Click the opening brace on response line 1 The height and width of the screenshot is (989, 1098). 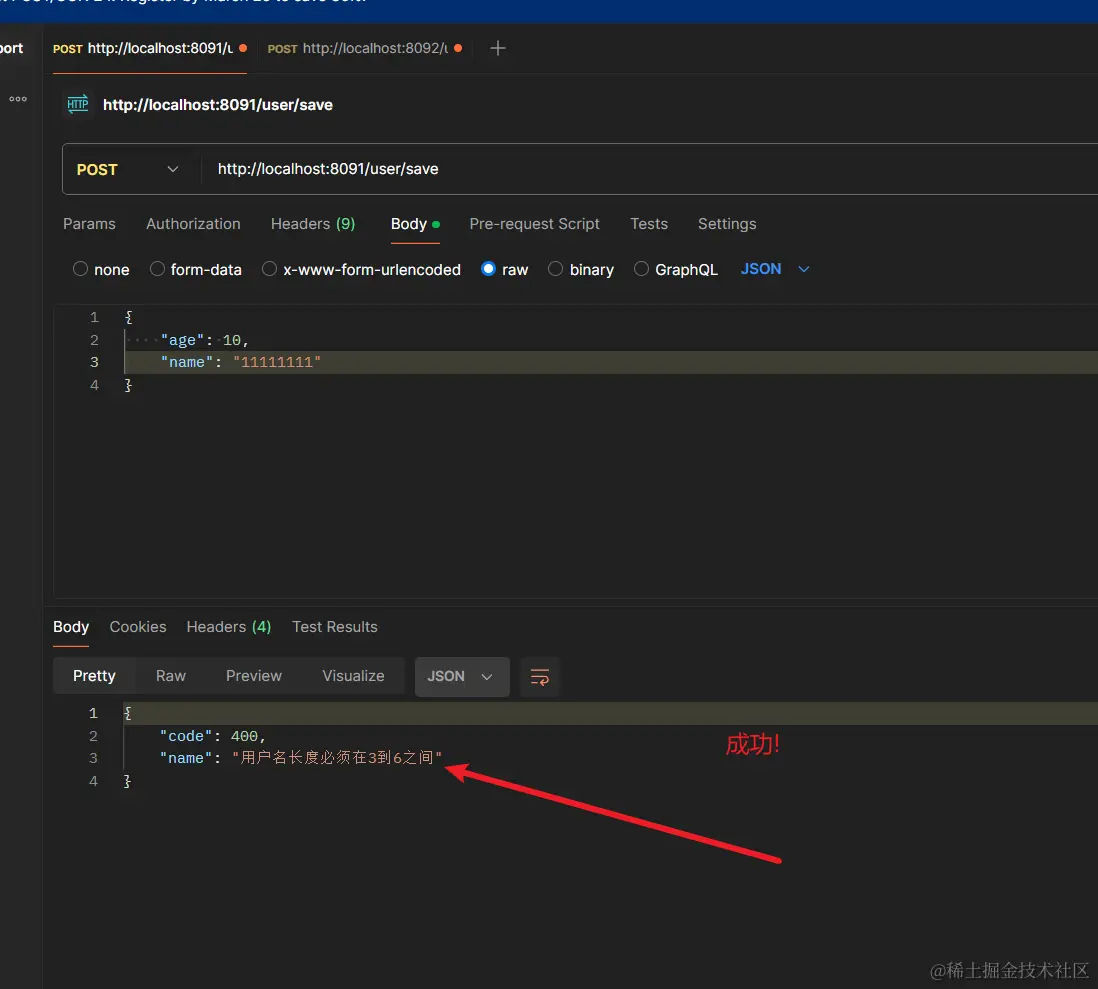[x=127, y=713]
